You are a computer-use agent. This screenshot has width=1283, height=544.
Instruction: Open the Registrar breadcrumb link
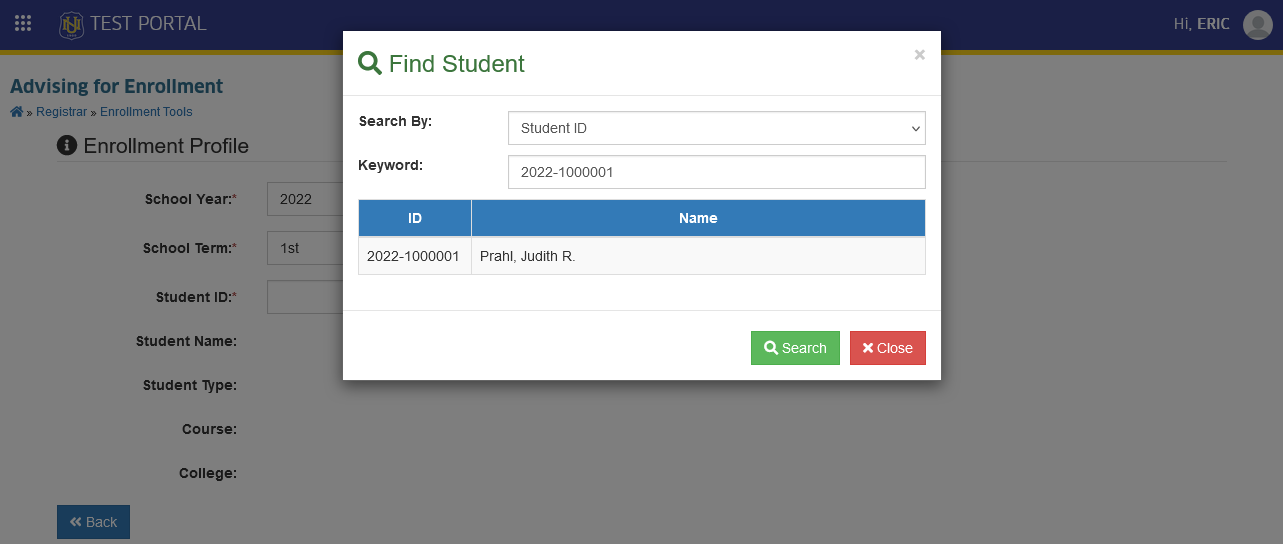click(x=62, y=112)
